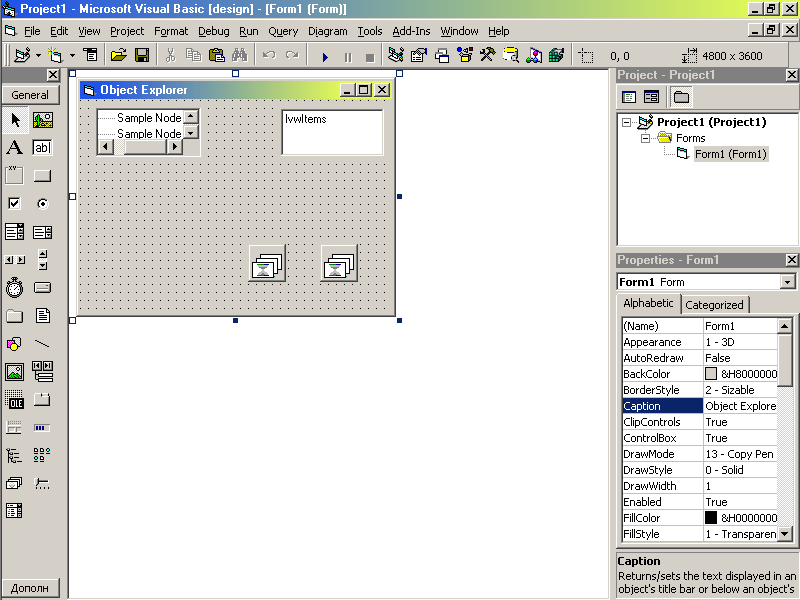Open the Properties Window toolbar icon
The image size is (800, 600).
pos(418,55)
